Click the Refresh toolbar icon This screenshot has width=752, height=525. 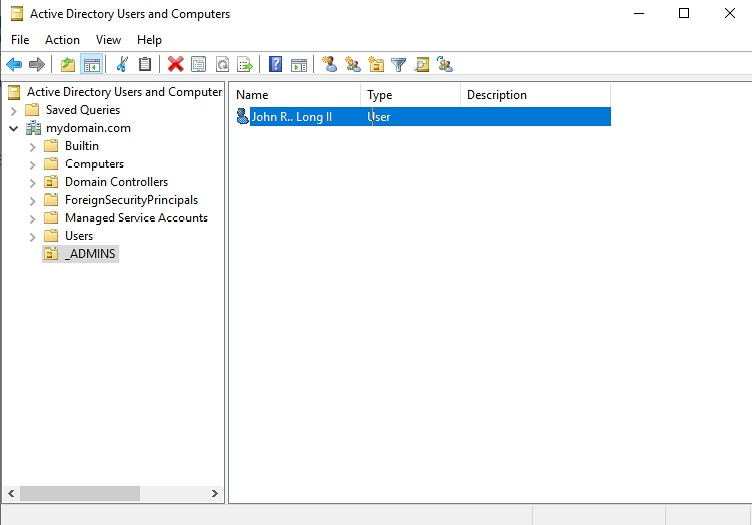[x=222, y=64]
